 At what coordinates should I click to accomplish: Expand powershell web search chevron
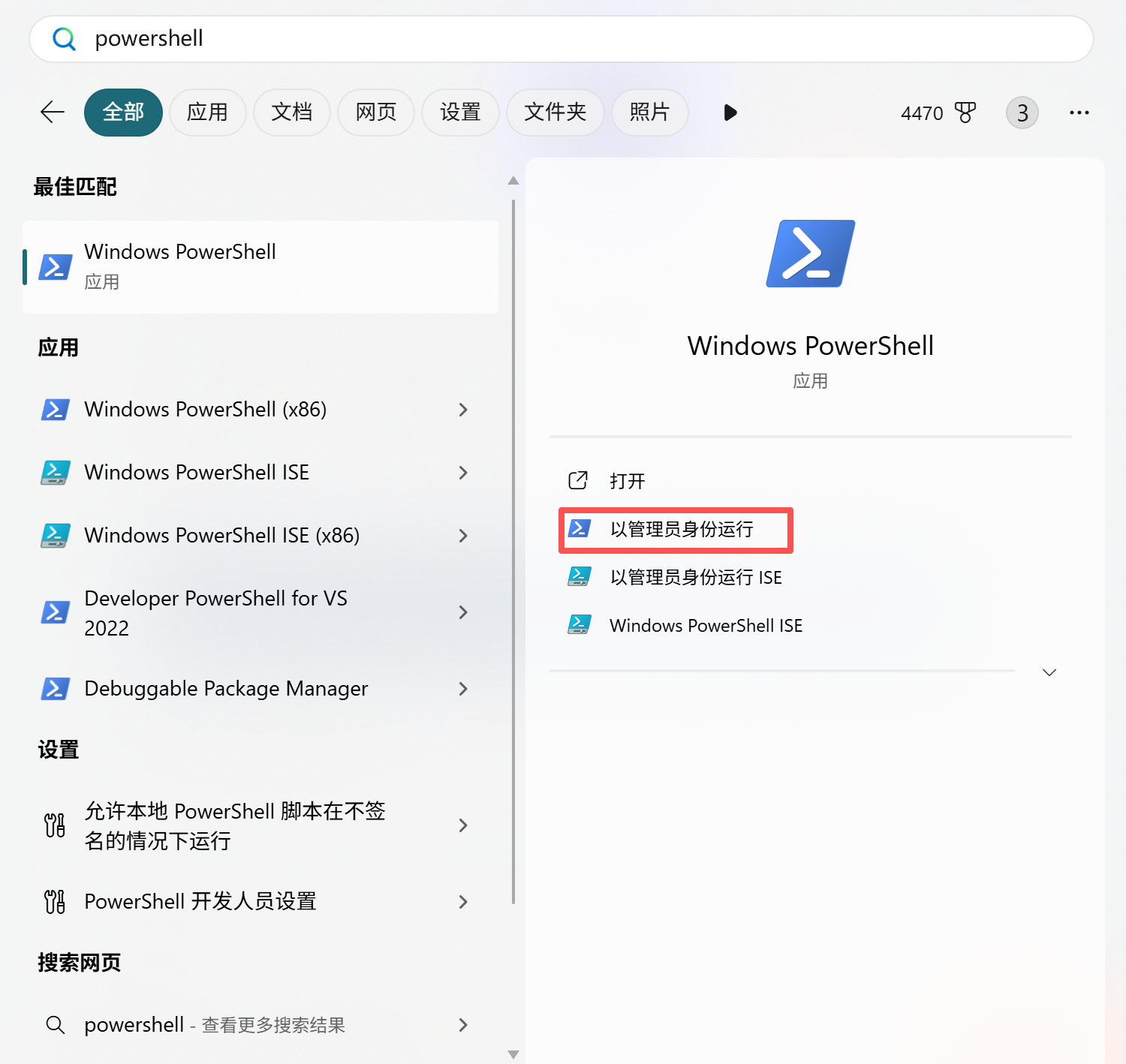[x=463, y=1025]
